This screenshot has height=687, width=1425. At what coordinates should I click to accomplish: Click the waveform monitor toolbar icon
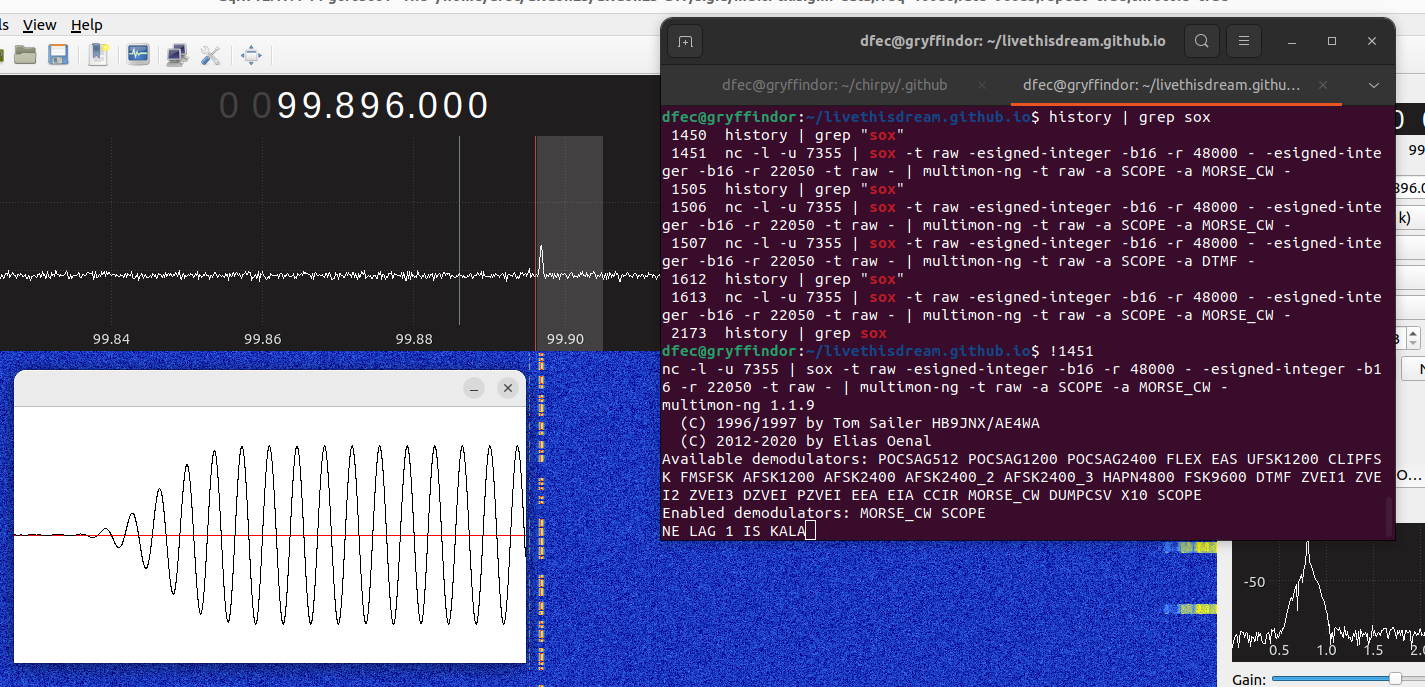click(x=138, y=55)
